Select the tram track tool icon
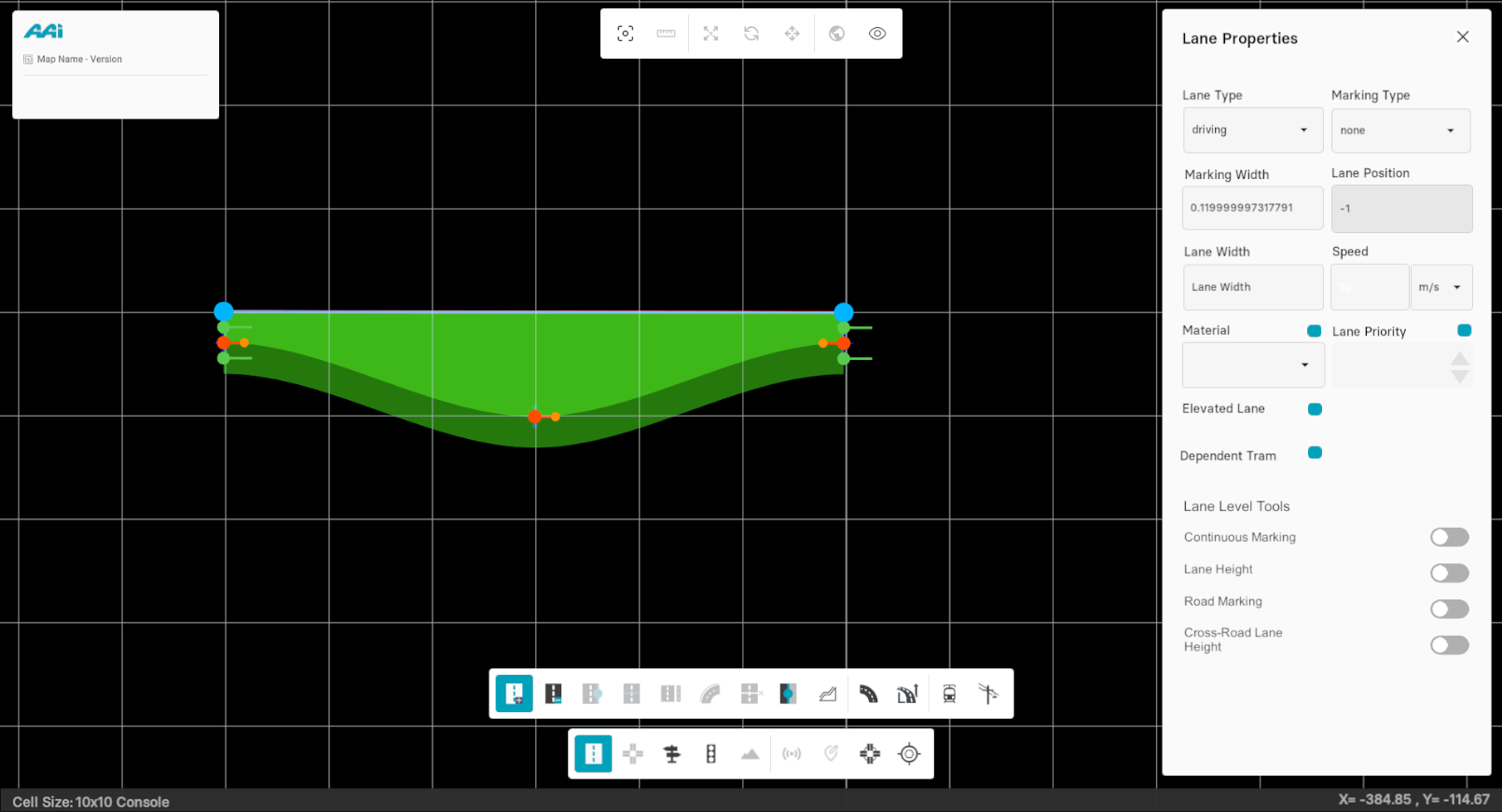Viewport: 1502px width, 812px height. click(949, 694)
